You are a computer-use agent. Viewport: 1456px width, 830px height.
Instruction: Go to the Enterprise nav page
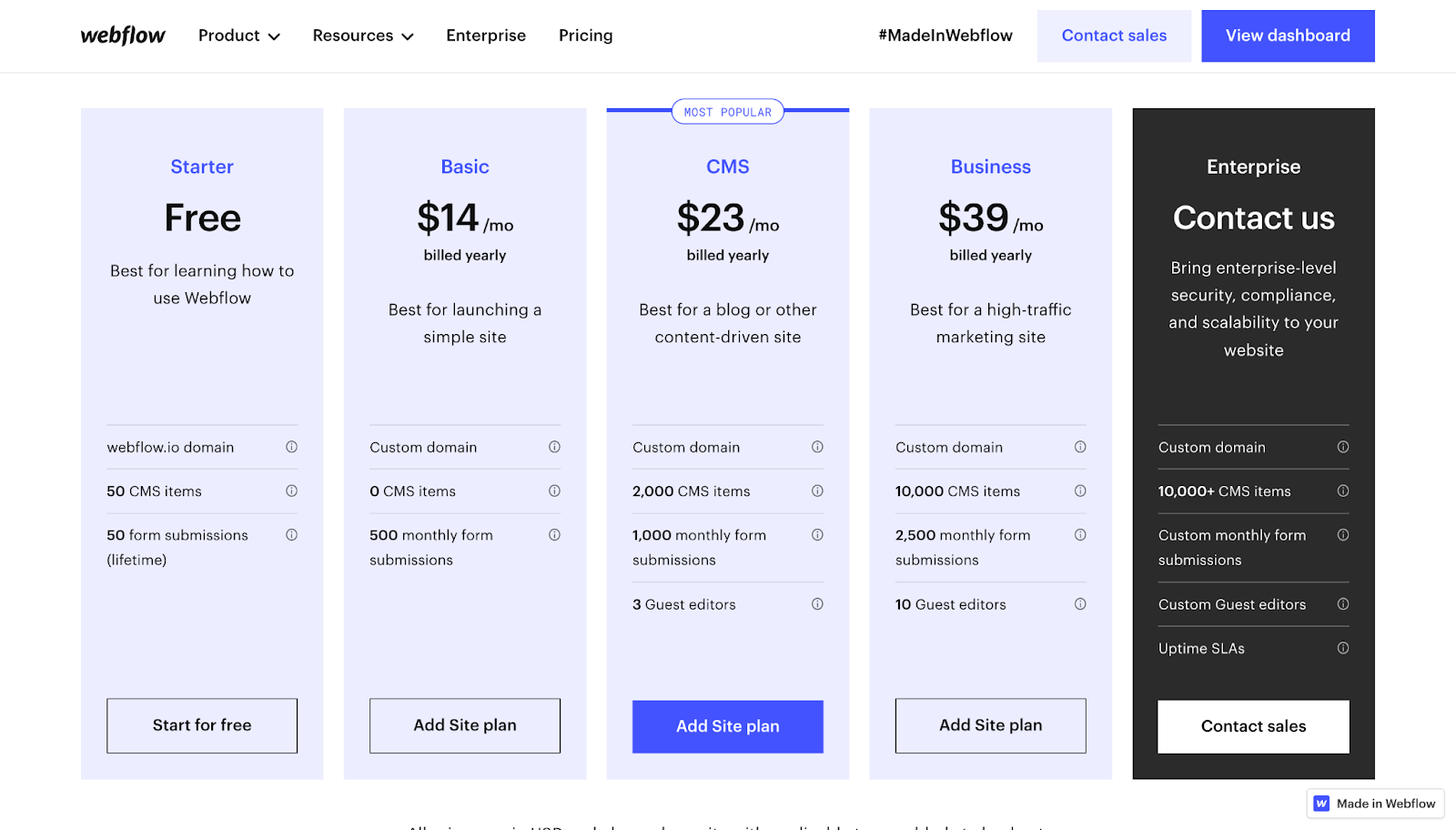[486, 35]
